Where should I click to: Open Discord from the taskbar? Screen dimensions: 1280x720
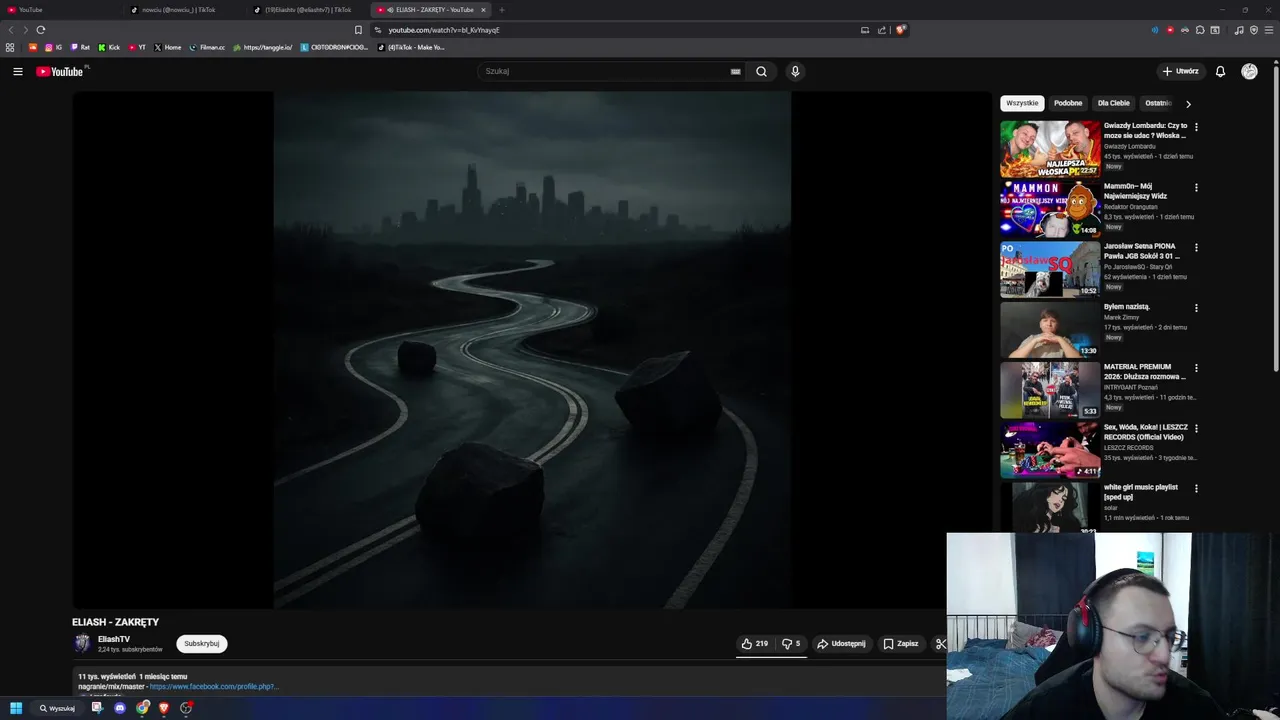[x=120, y=708]
